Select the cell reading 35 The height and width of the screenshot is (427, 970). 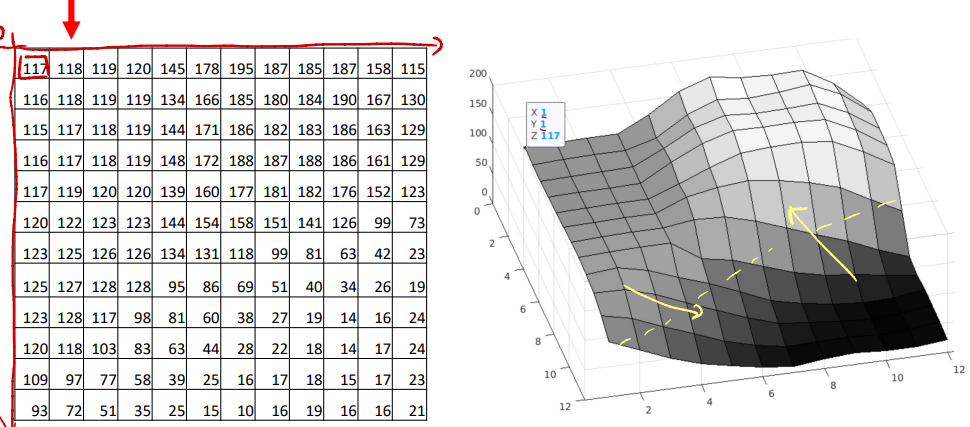(x=135, y=403)
